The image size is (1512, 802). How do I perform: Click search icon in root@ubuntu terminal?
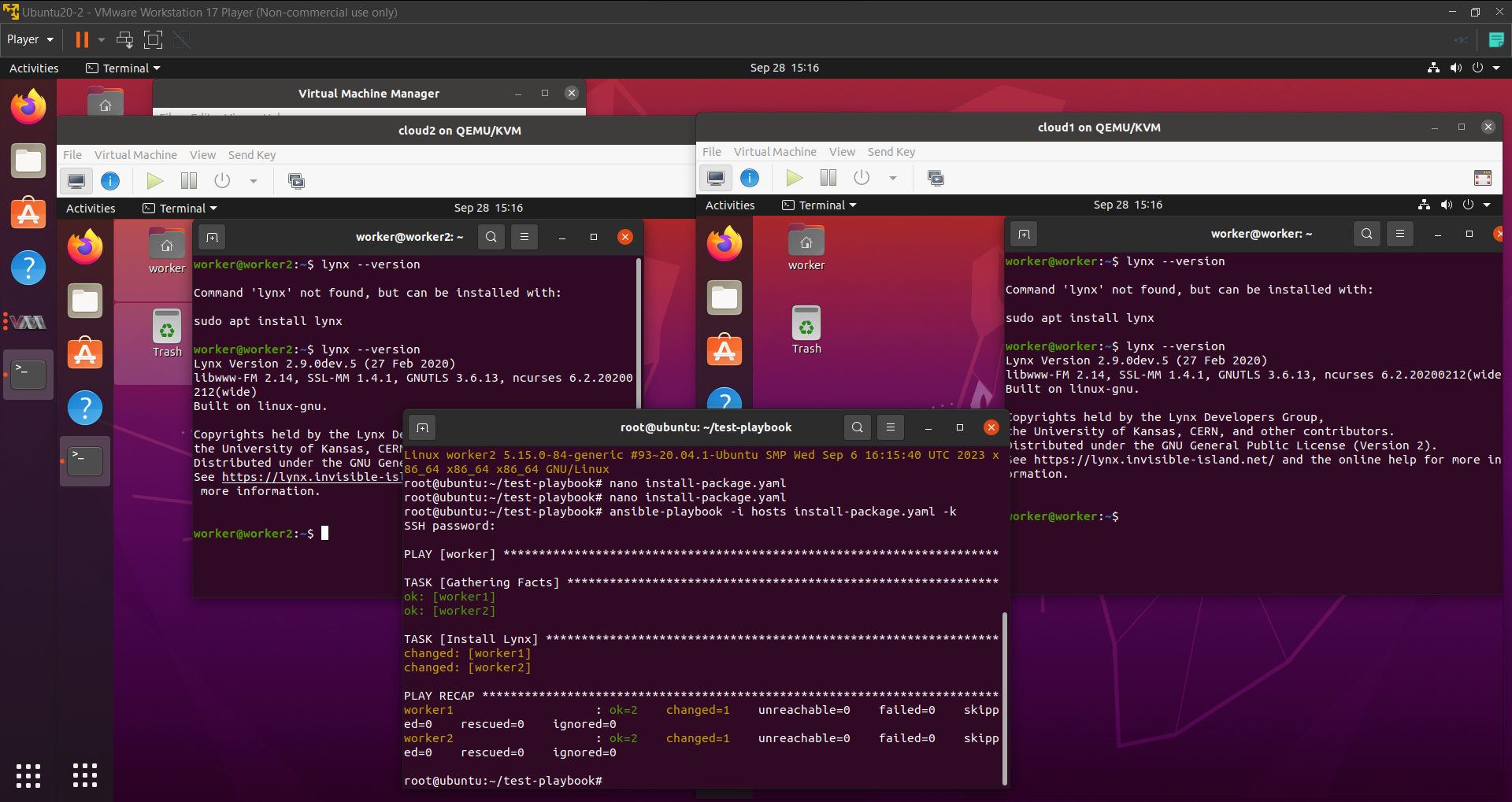click(858, 427)
